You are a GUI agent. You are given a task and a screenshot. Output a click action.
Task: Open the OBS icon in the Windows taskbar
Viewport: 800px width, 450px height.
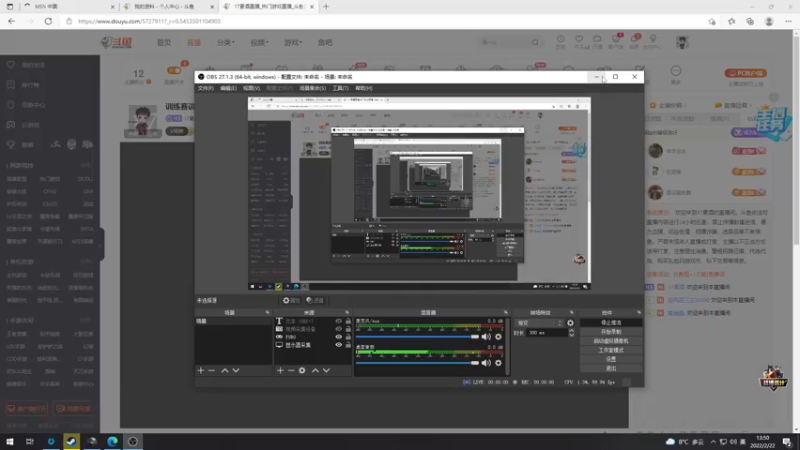point(133,441)
